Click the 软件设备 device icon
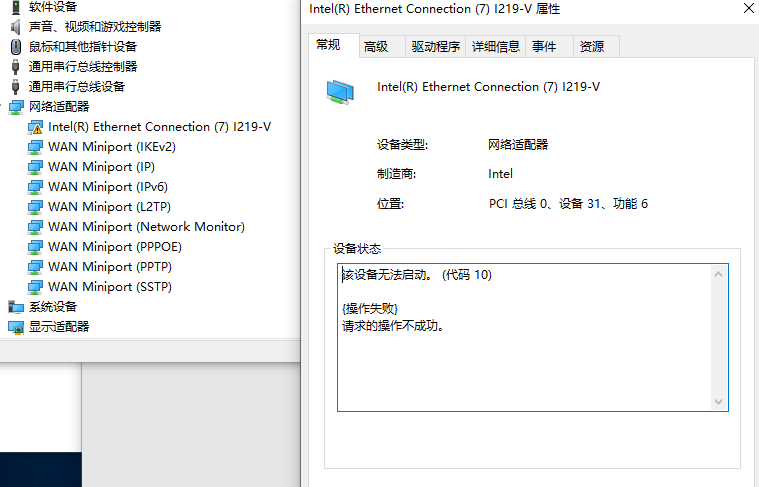 click(16, 7)
